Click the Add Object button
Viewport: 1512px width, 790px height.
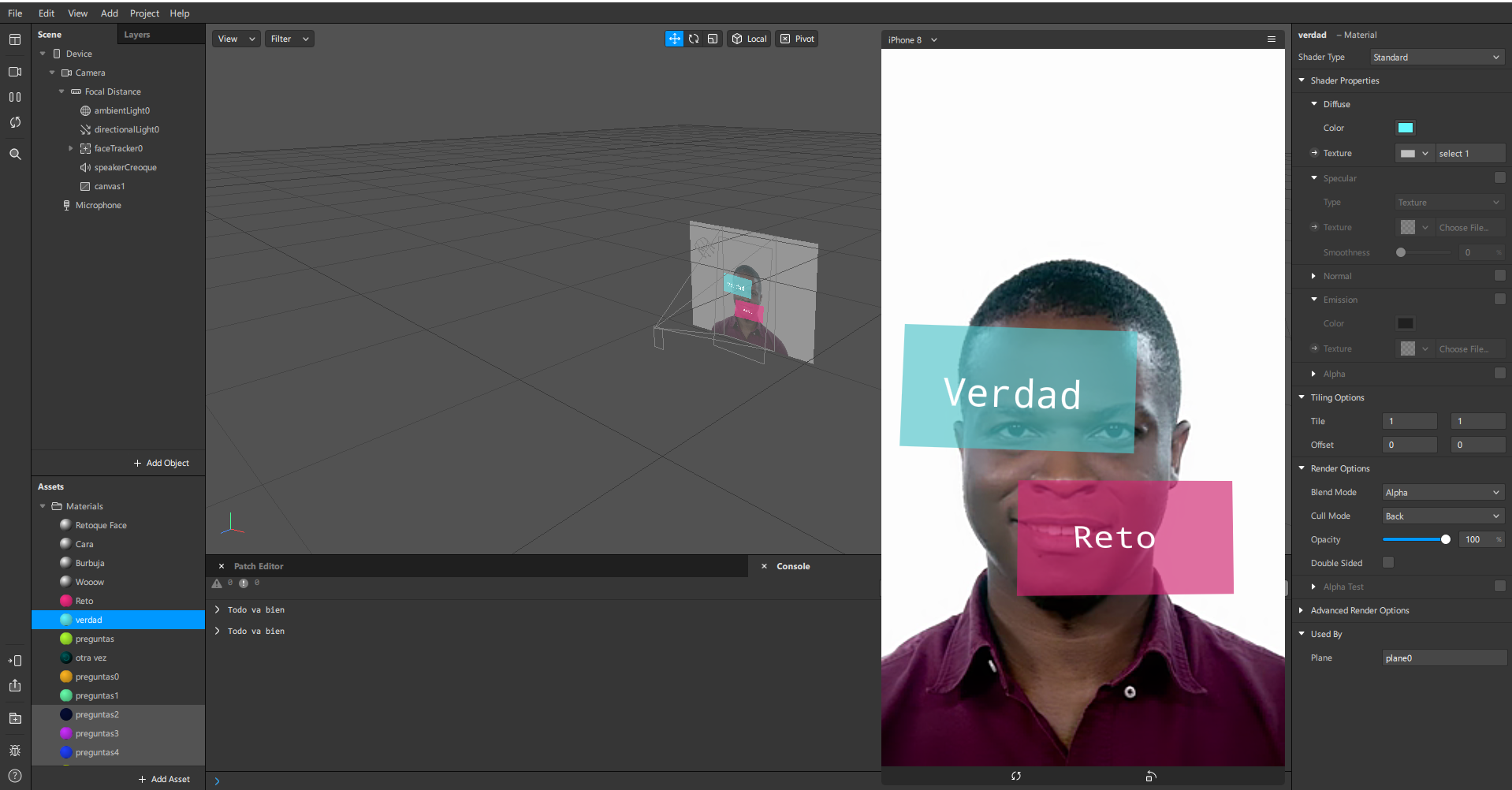162,463
